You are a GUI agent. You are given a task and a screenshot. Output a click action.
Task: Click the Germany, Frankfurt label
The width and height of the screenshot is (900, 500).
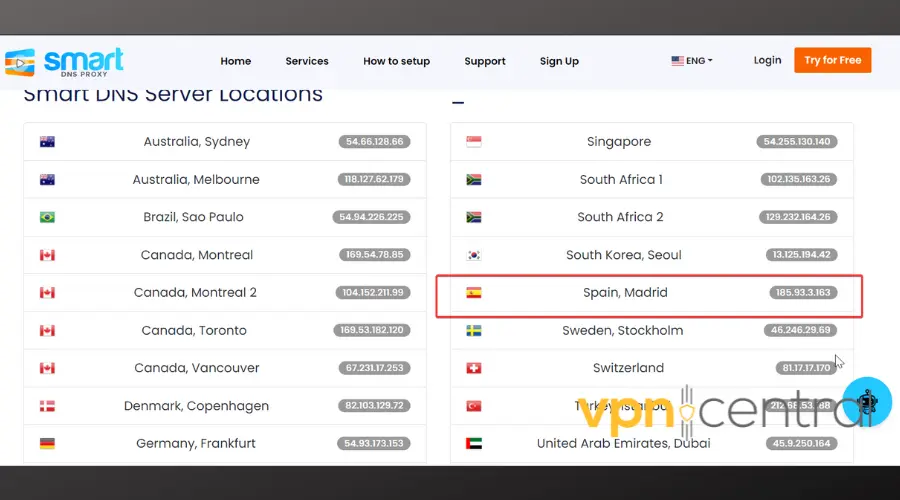click(x=196, y=444)
